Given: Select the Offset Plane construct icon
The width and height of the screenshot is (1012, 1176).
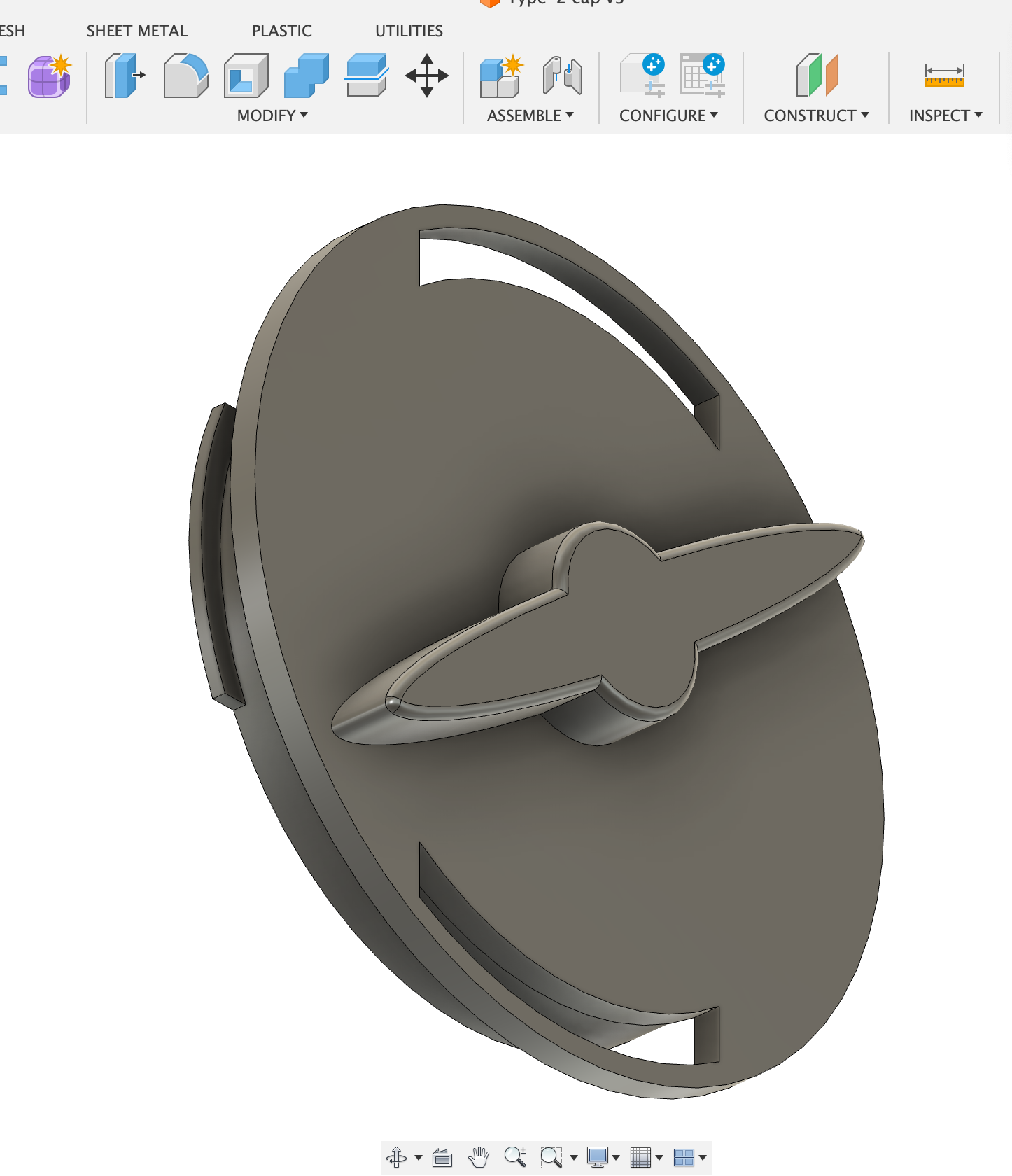Looking at the screenshot, I should (x=817, y=76).
